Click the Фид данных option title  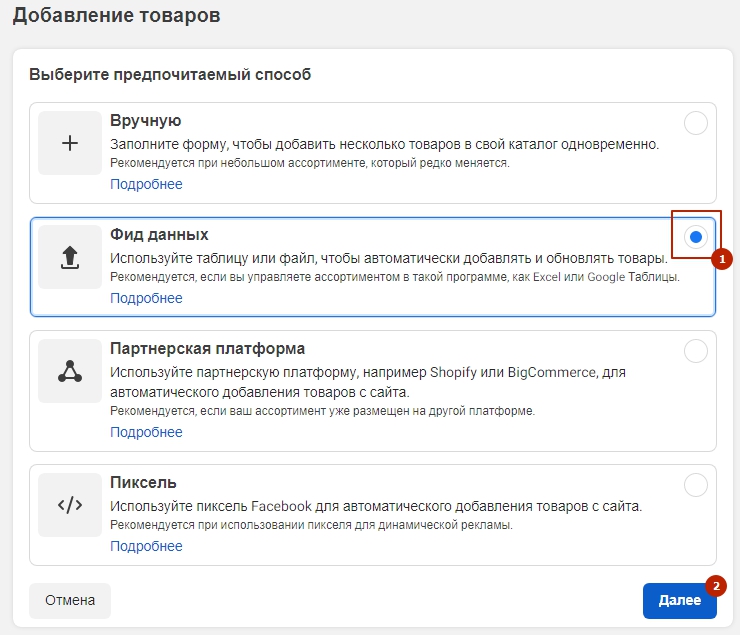159,235
